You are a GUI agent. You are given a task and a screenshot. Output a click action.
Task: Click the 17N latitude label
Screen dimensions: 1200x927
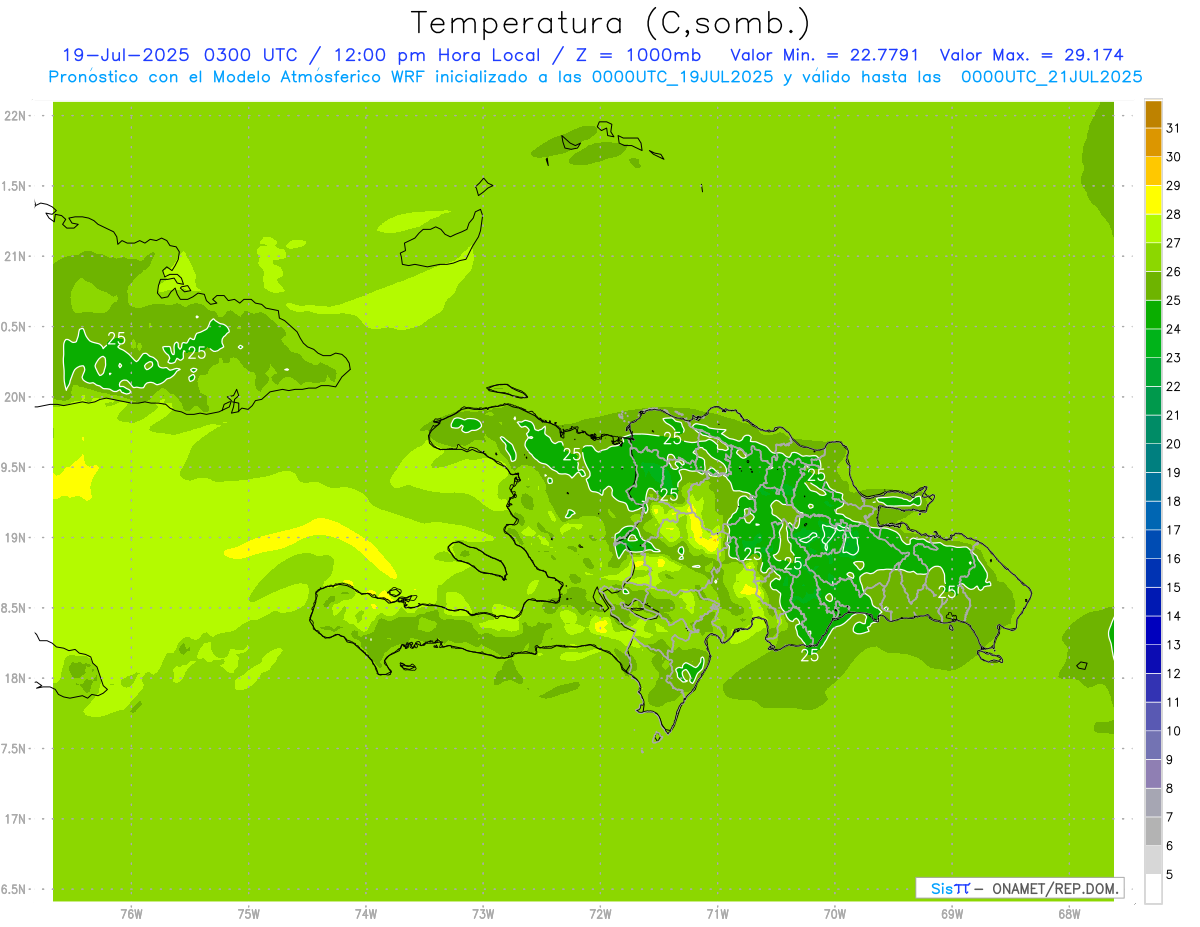point(16,819)
